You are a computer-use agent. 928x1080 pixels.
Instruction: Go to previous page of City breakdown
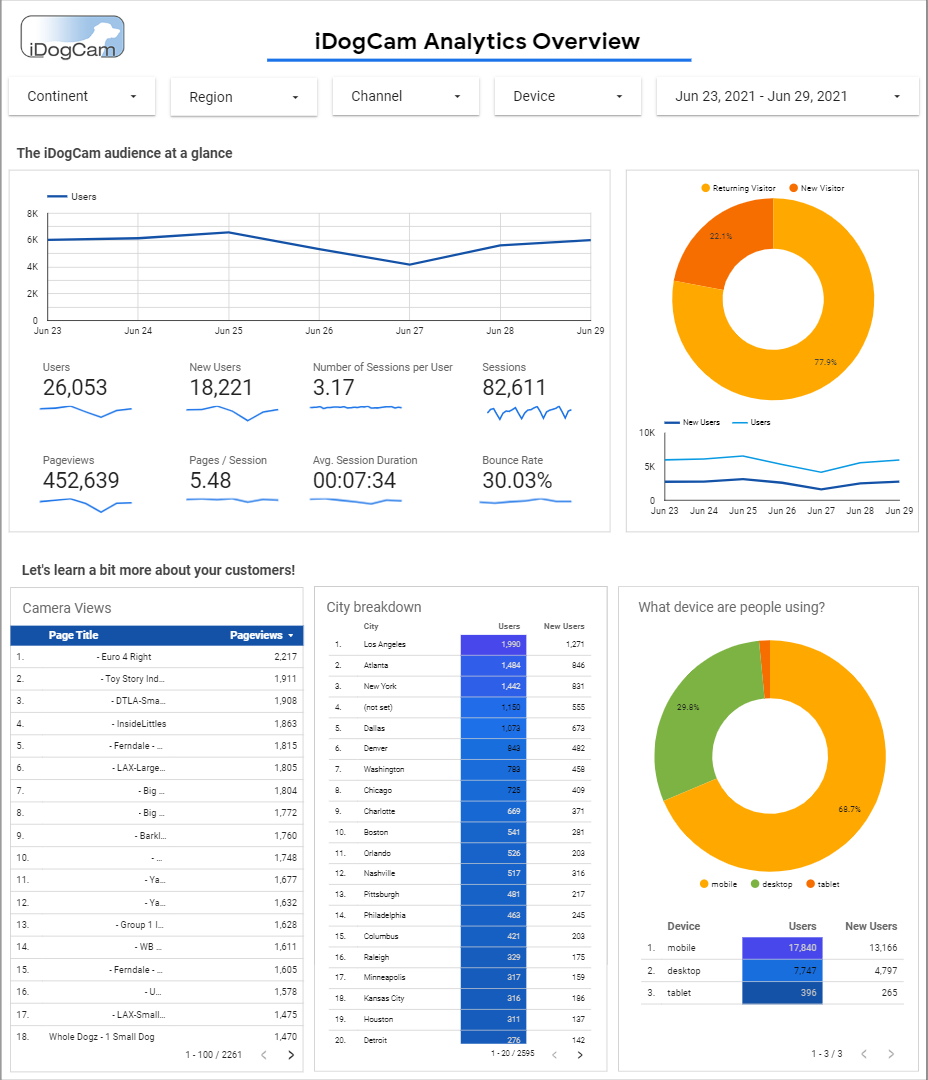point(555,1055)
